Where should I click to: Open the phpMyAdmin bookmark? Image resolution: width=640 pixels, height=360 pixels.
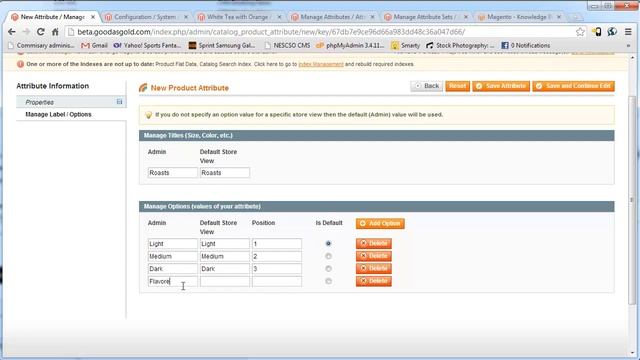point(350,45)
